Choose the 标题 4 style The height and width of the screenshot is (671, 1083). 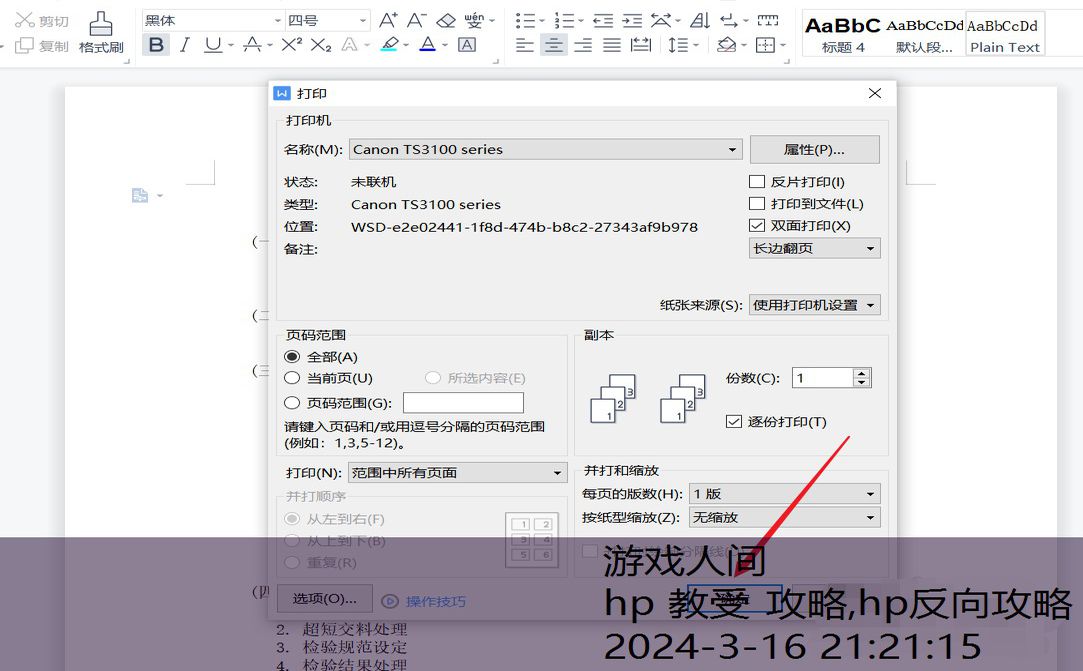(843, 34)
